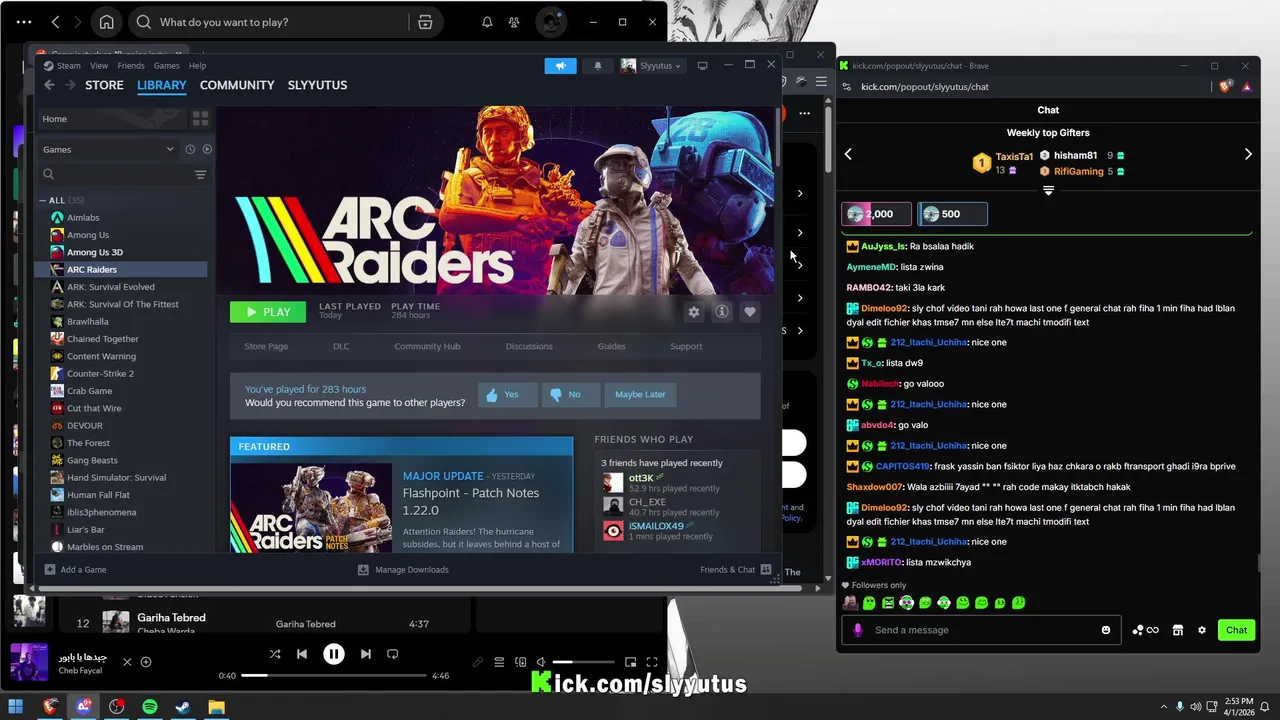
Task: Open Spotify queue icon
Action: [499, 662]
